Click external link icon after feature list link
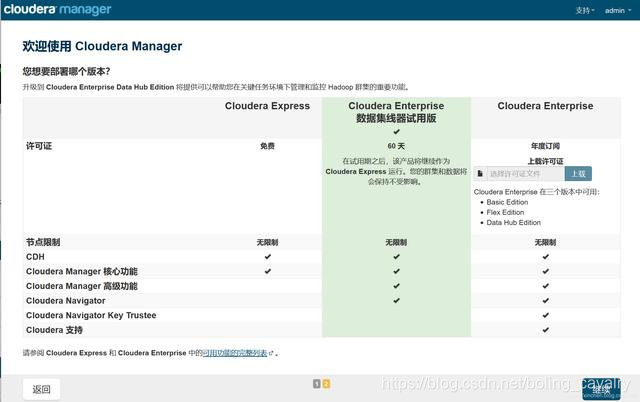 tap(271, 353)
